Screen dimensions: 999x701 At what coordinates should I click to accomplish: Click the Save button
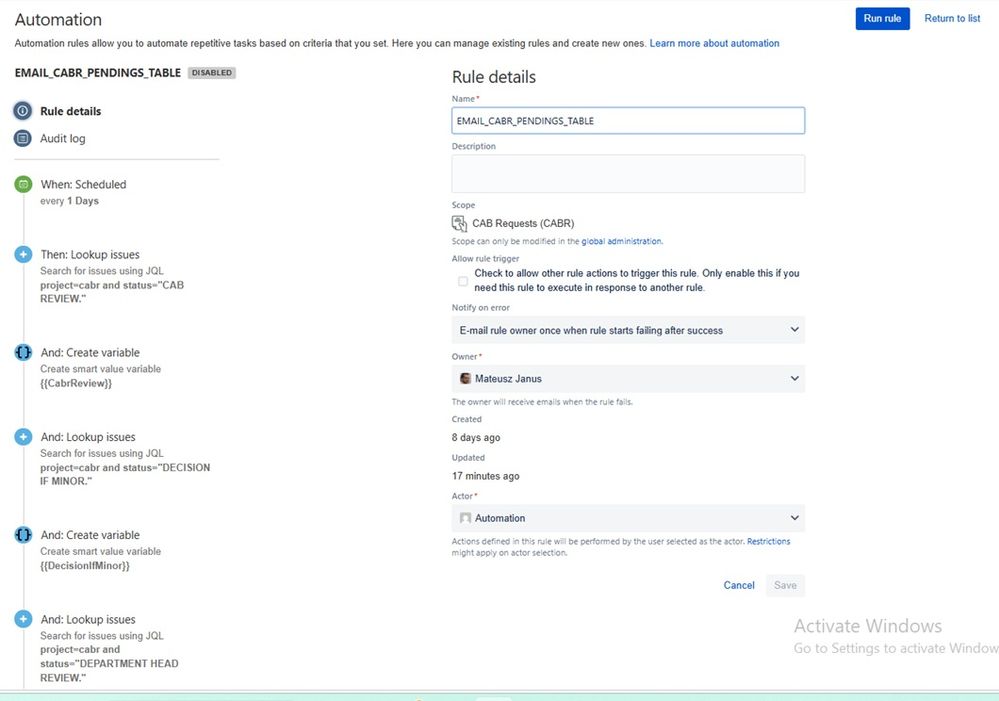(x=785, y=585)
